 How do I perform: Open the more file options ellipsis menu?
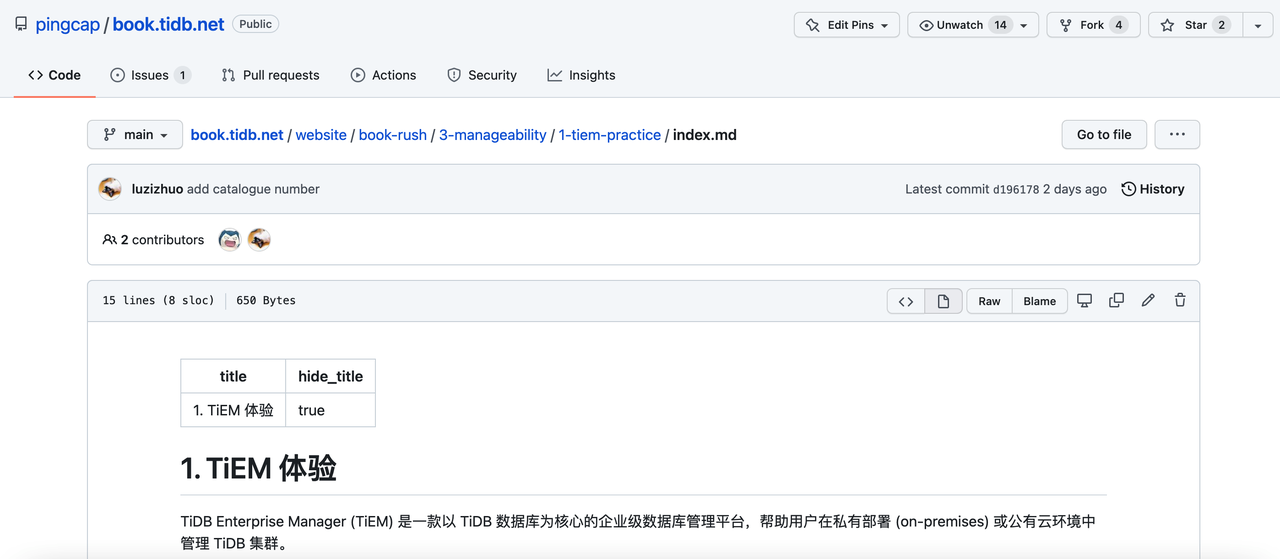1177,134
